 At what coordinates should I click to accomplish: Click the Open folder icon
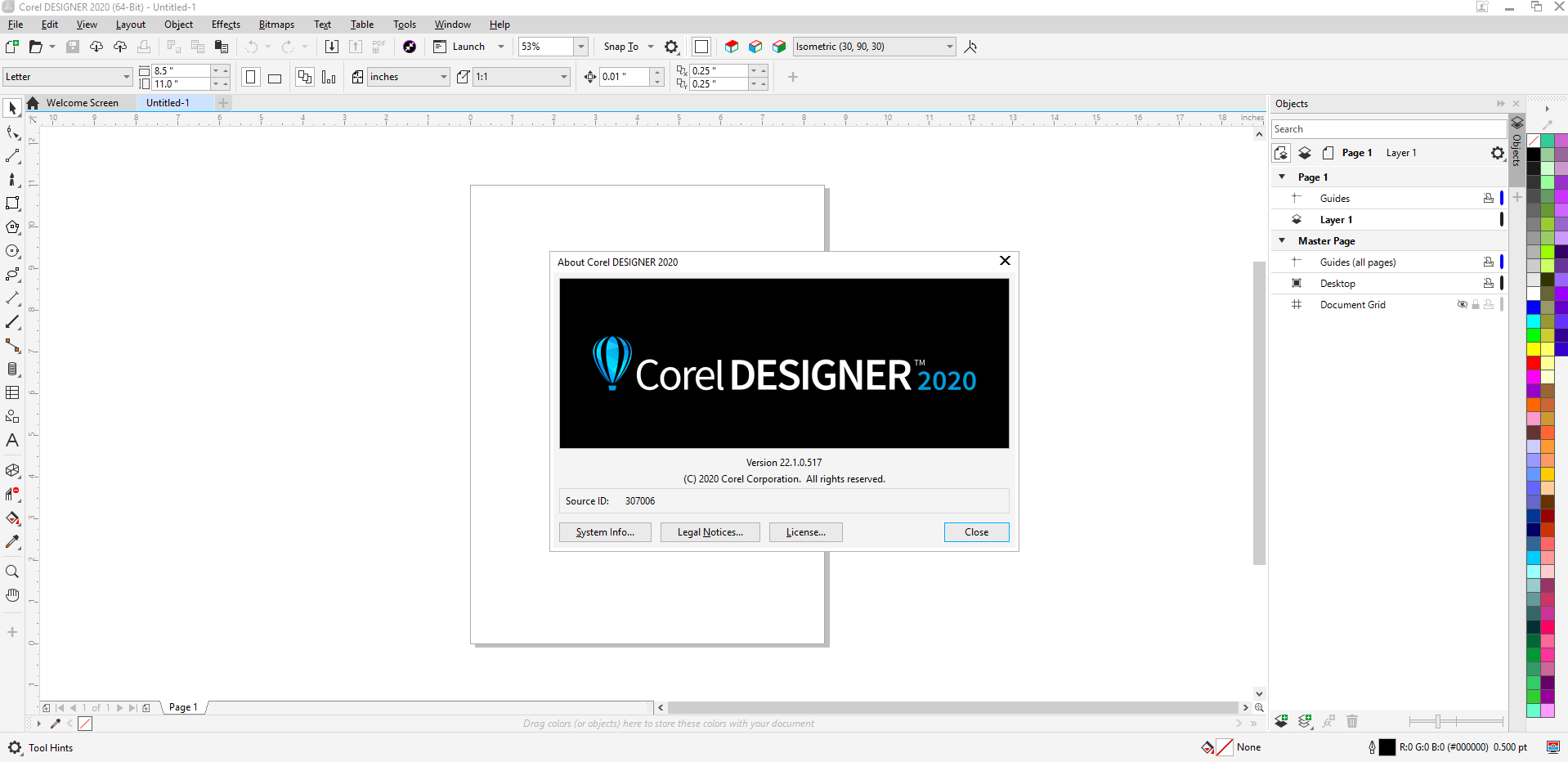35,47
